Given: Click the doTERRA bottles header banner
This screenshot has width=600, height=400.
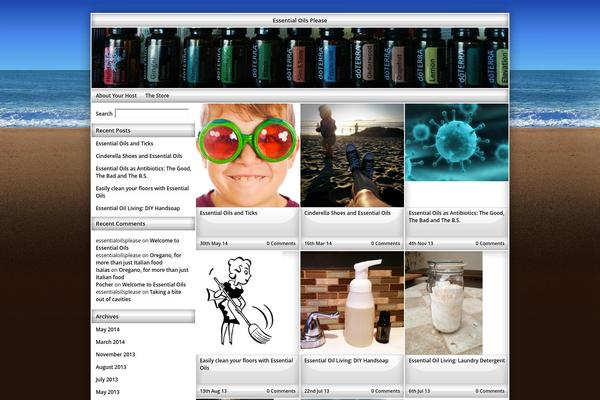Looking at the screenshot, I should point(300,58).
